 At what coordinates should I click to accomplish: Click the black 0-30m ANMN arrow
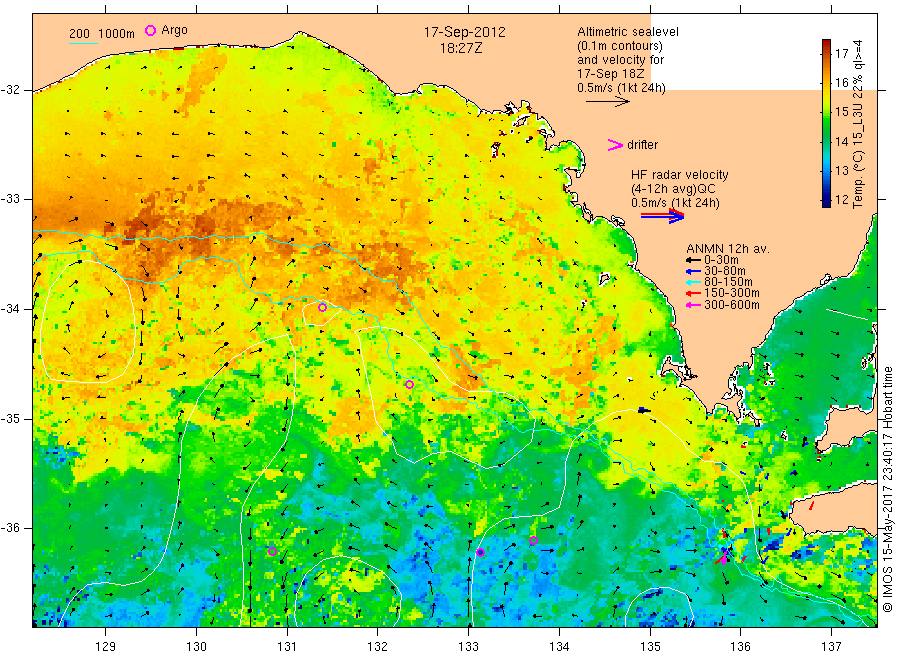pyautogui.click(x=693, y=260)
